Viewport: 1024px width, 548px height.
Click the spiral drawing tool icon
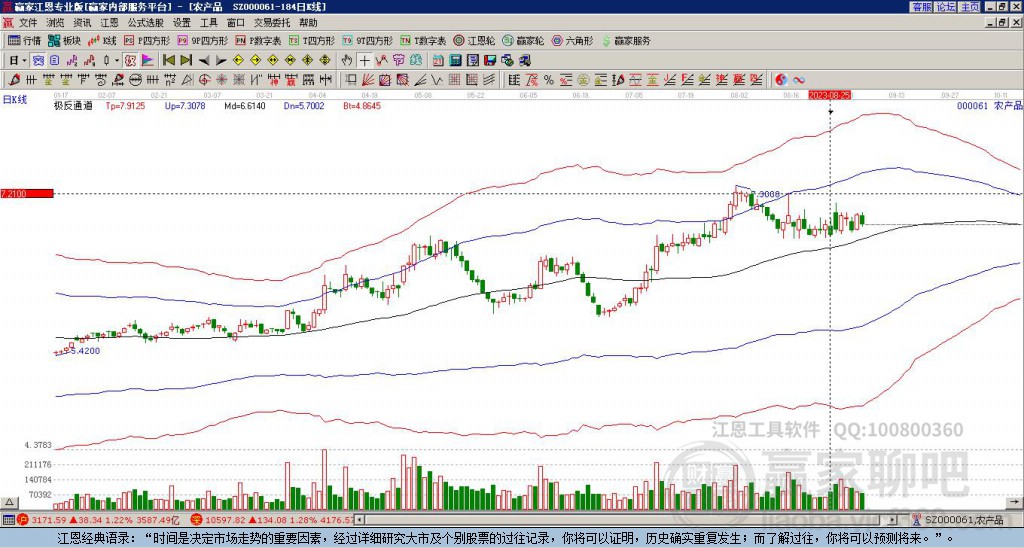101,80
